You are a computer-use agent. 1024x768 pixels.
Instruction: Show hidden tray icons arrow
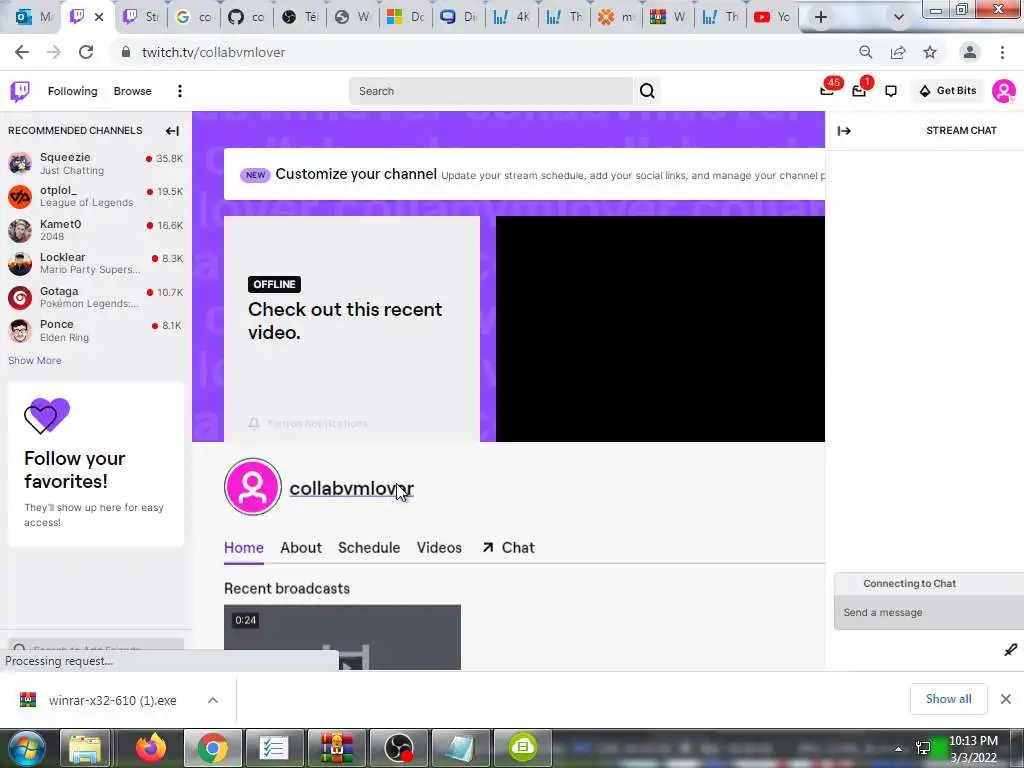click(x=899, y=749)
